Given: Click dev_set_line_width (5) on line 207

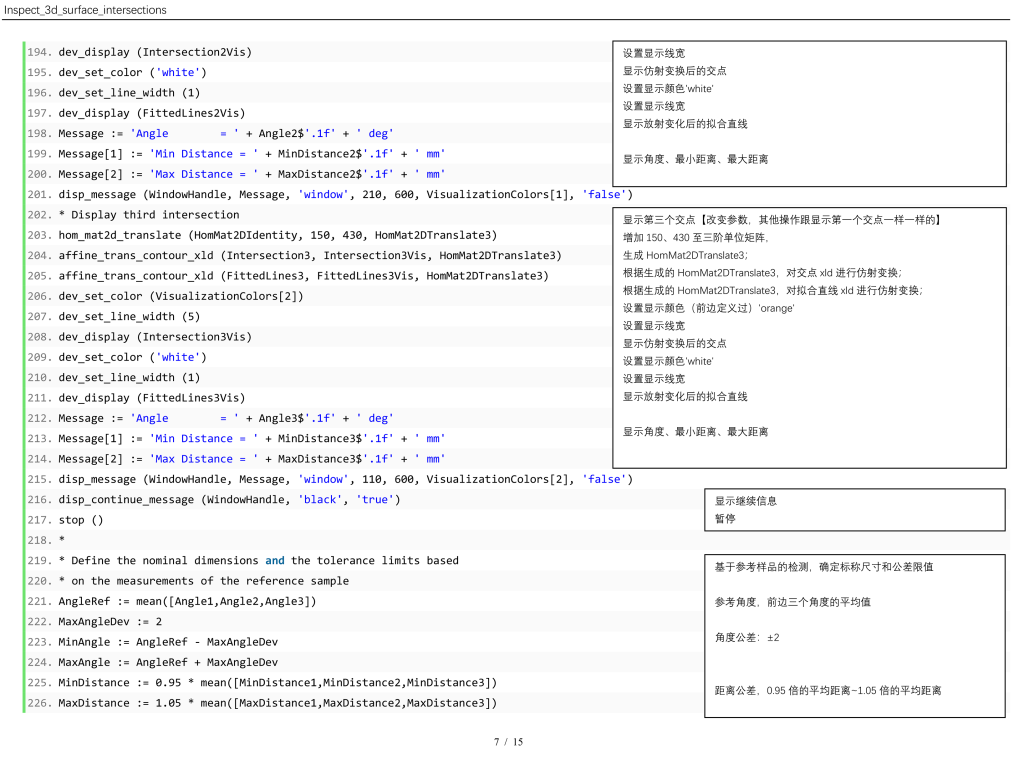Looking at the screenshot, I should (x=129, y=317).
